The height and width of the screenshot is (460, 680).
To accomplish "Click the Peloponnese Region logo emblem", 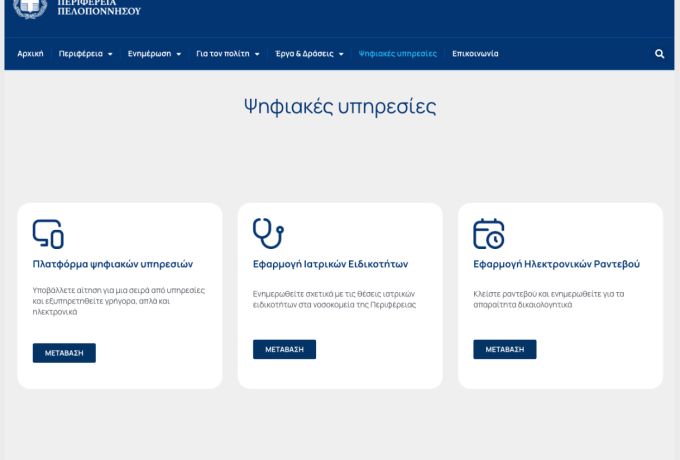I will click(31, 8).
